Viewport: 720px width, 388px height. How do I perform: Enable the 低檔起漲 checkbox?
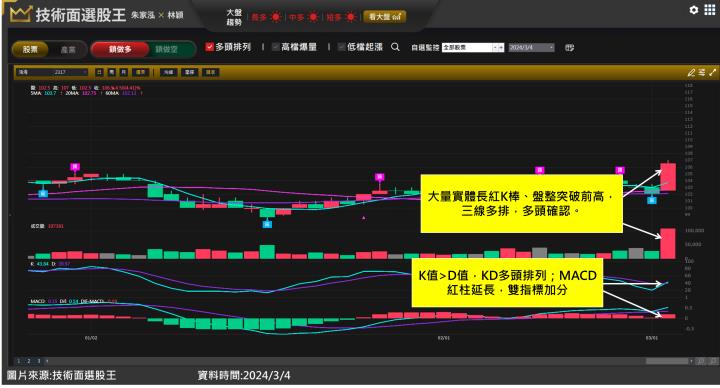342,47
